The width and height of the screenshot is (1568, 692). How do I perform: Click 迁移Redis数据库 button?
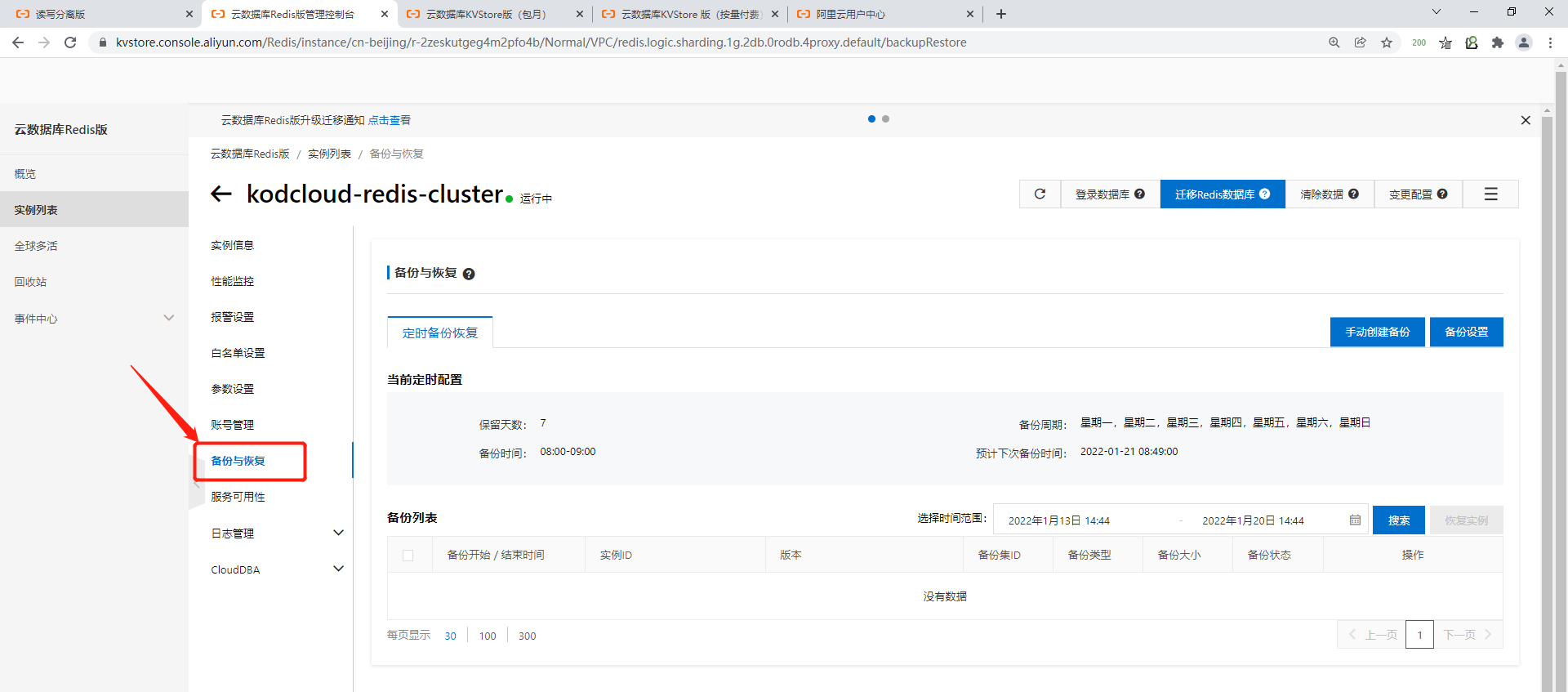point(1223,194)
